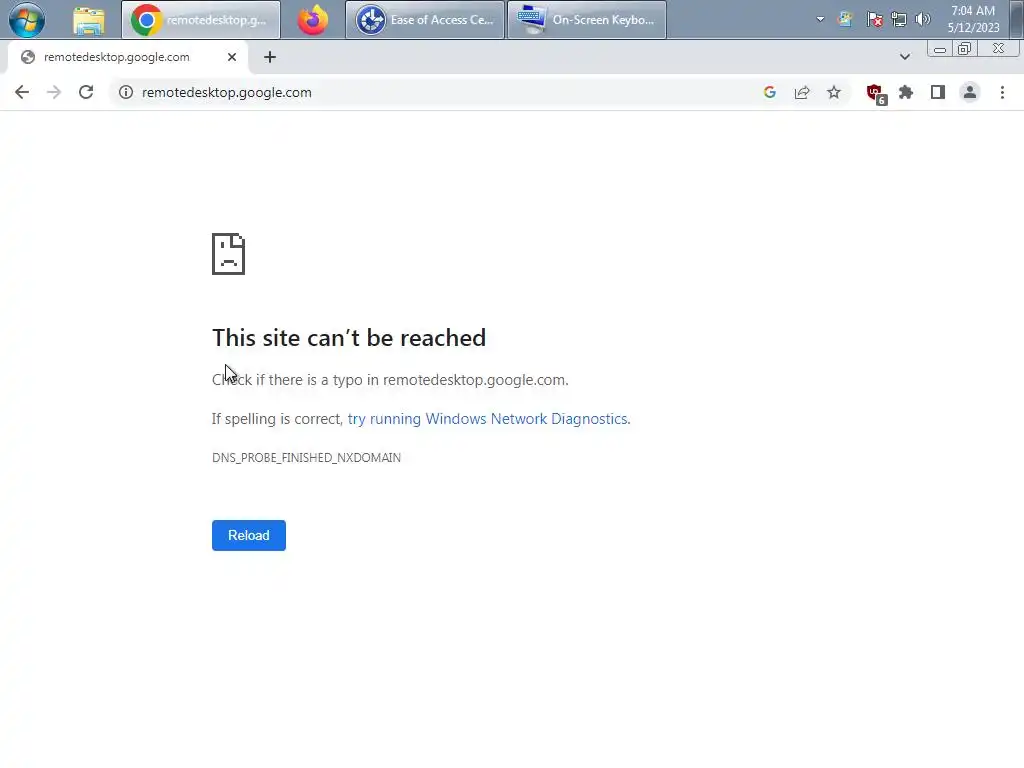Screen dimensions: 1024x768
Task: Expand the Chrome tab search chevron
Action: coord(904,57)
